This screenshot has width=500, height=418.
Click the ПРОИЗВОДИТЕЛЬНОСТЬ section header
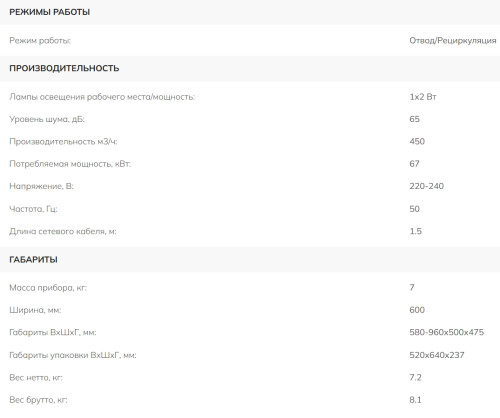[64, 68]
